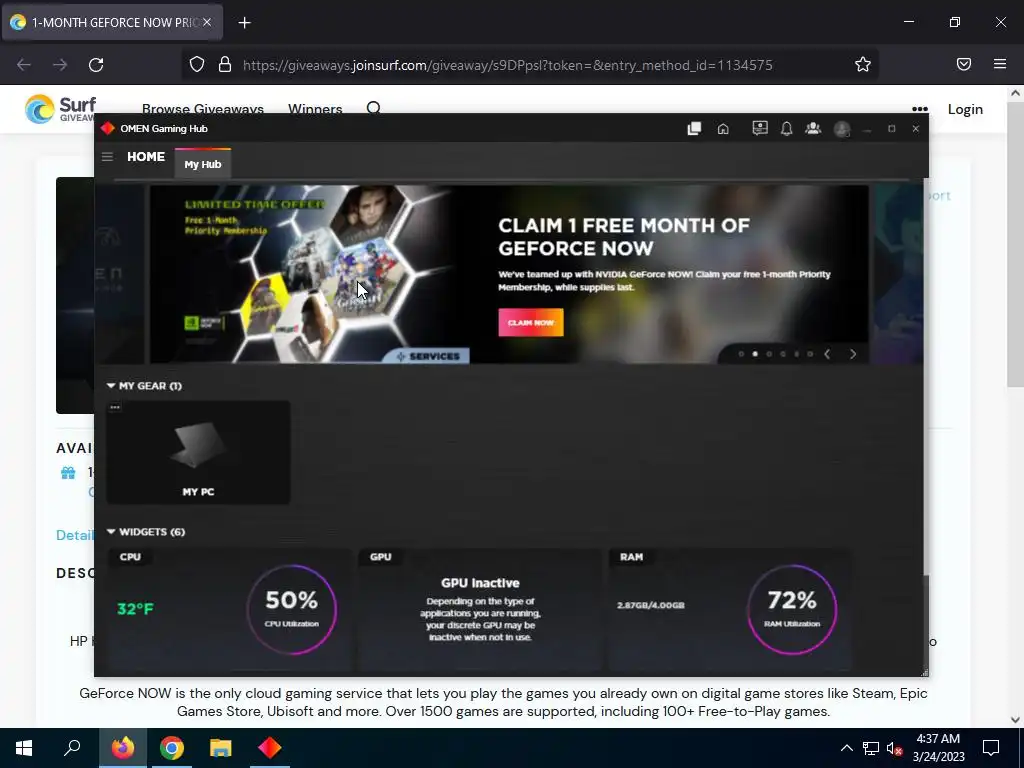Open Browse Giveaways in Surf site nav
This screenshot has height=768, width=1024.
202,109
